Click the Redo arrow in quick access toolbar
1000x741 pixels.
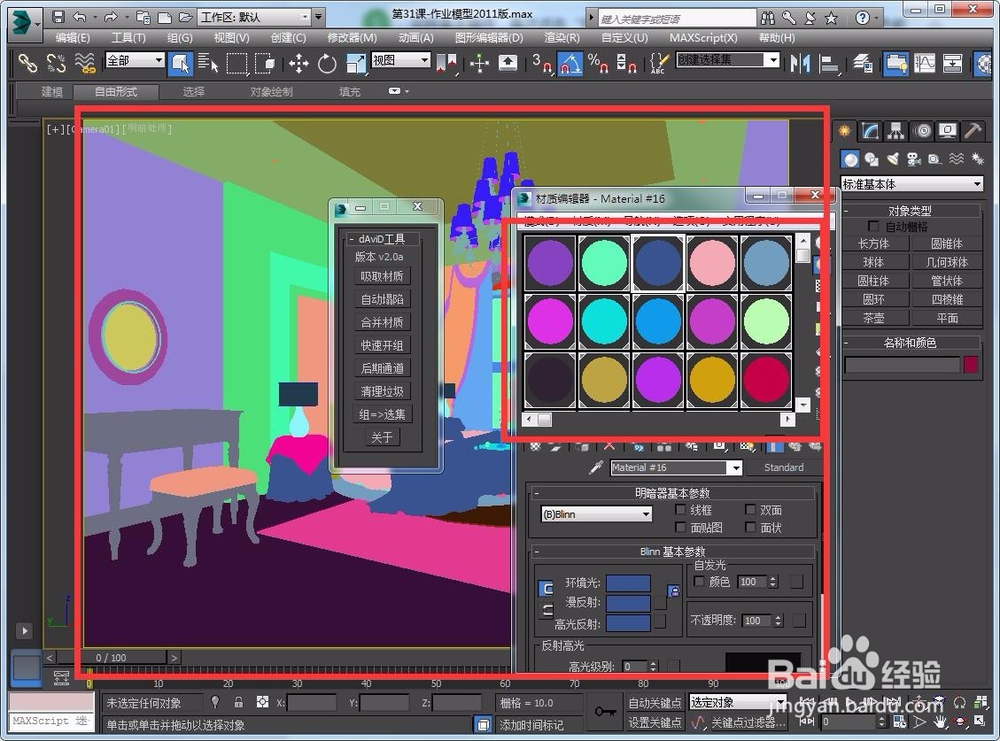coord(110,17)
